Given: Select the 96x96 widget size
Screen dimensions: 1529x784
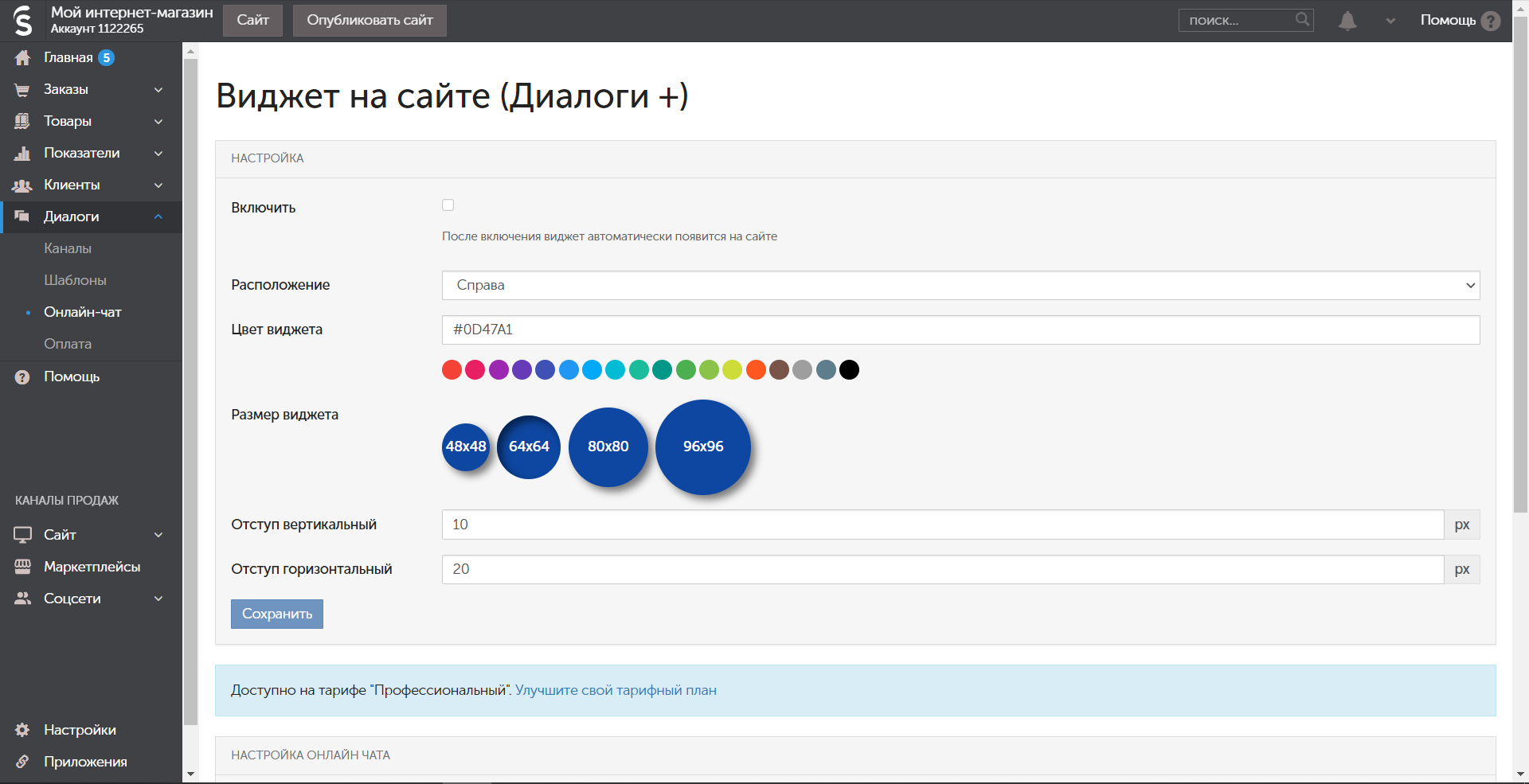Looking at the screenshot, I should (703, 447).
